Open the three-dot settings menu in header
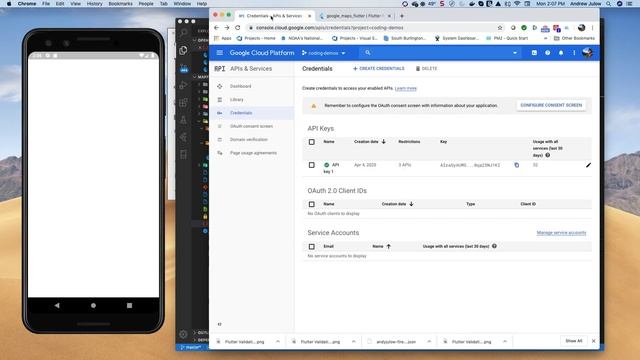This screenshot has height=360, width=640. click(x=574, y=53)
